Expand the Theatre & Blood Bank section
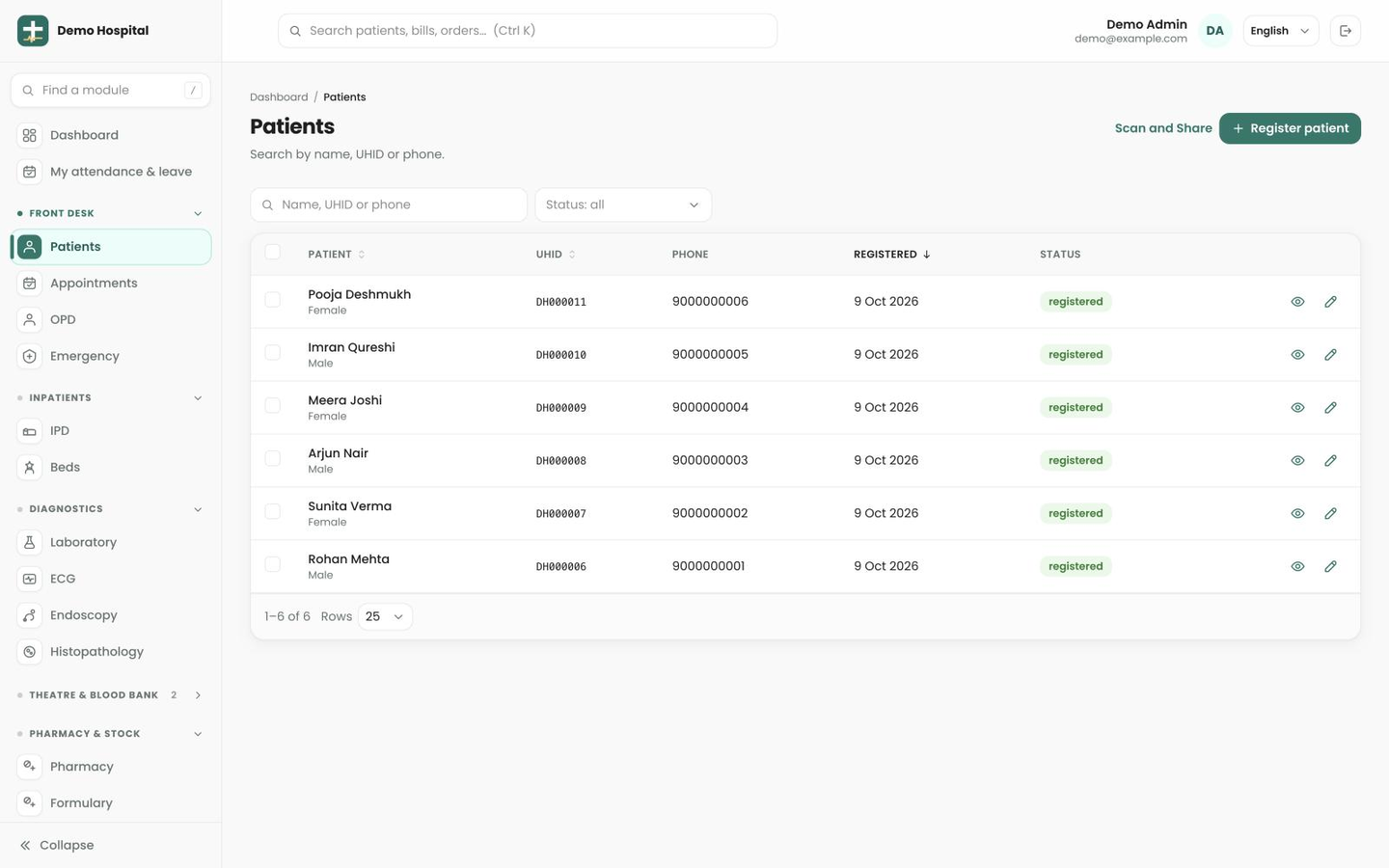 pos(111,695)
